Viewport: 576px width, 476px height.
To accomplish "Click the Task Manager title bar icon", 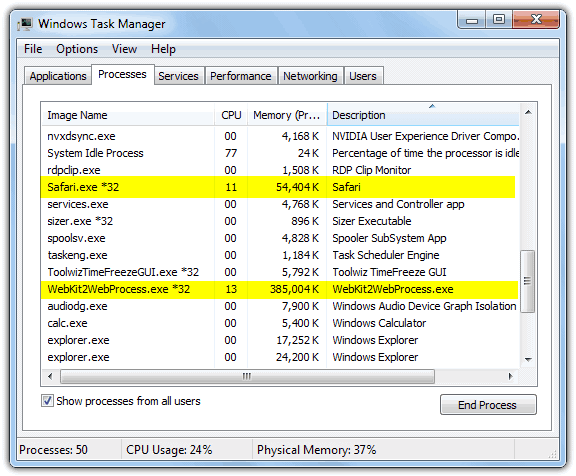I will (x=25, y=24).
